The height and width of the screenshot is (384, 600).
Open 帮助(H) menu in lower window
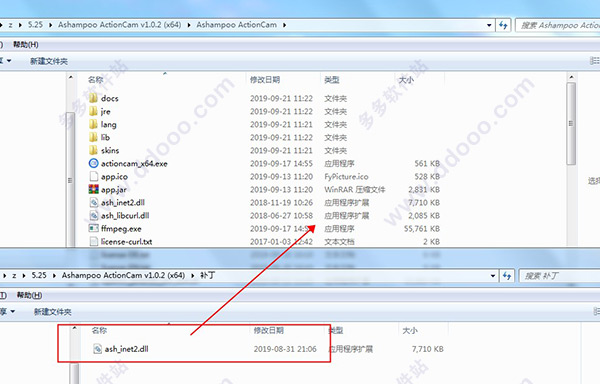29,295
